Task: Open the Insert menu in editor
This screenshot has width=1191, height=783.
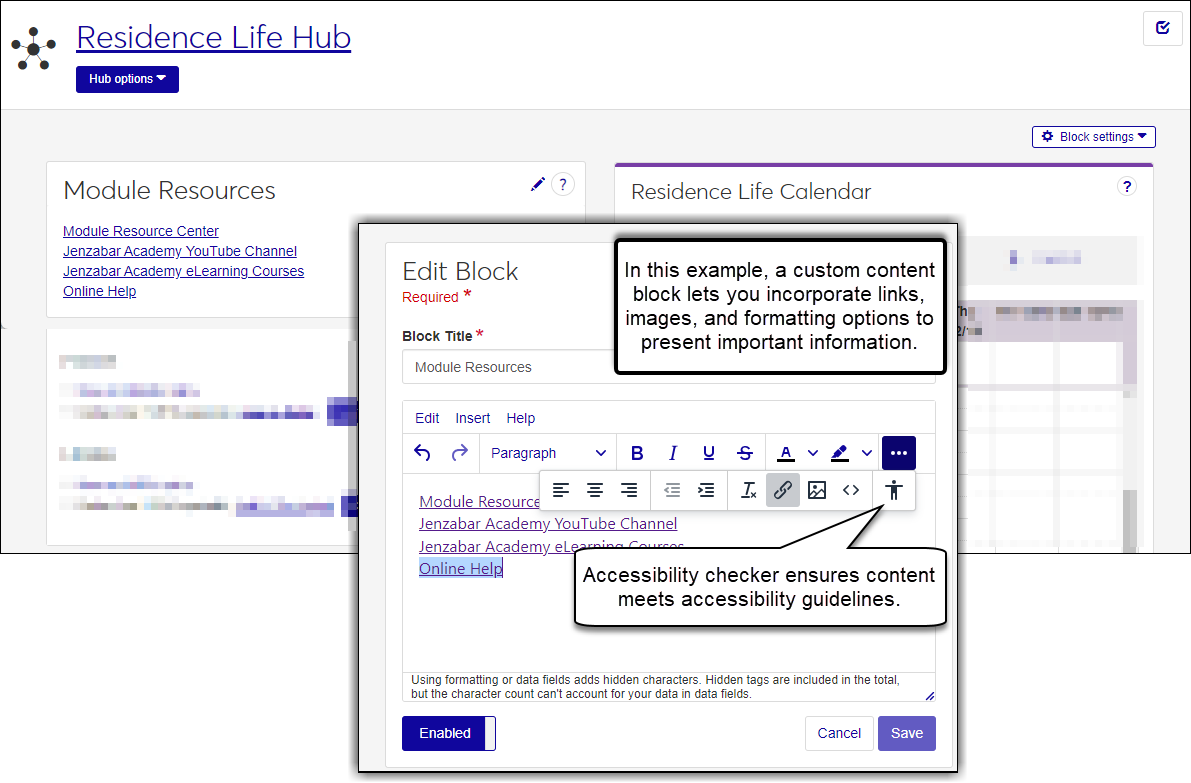Action: [473, 418]
